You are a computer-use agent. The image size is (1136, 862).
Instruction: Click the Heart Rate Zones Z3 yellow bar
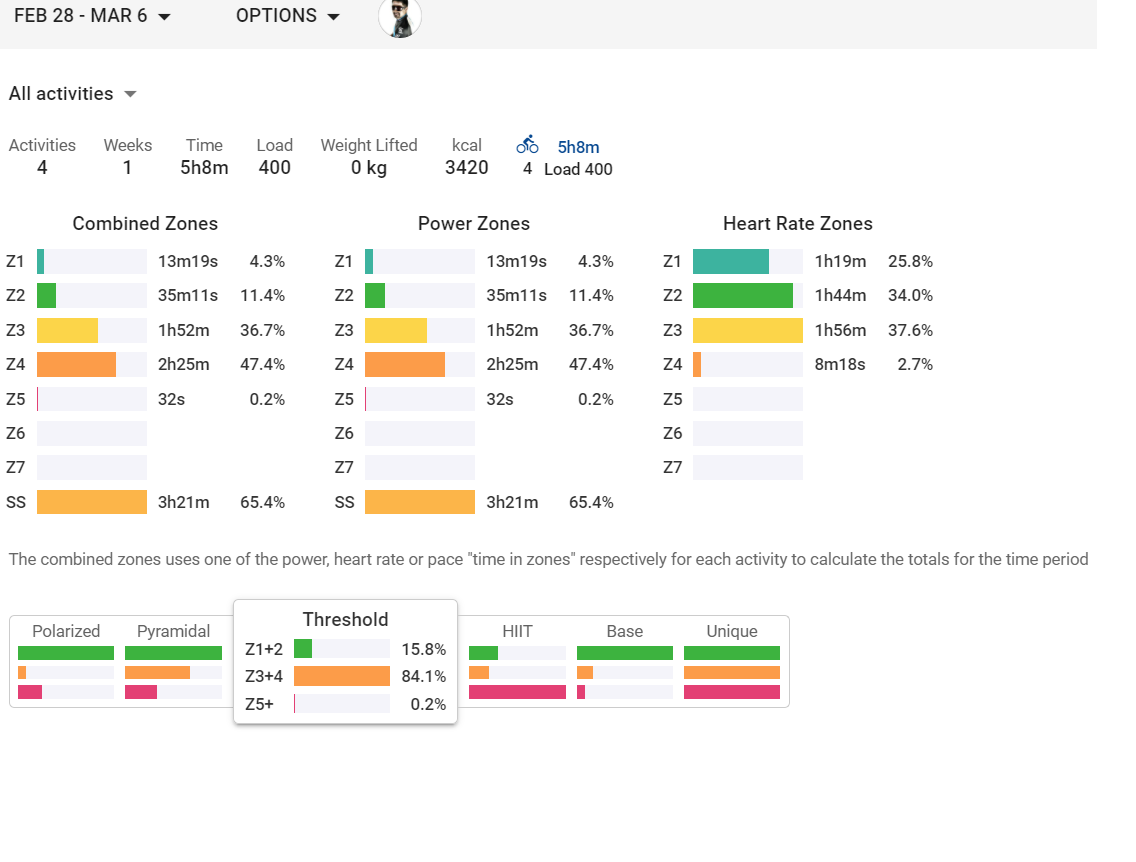pos(747,331)
